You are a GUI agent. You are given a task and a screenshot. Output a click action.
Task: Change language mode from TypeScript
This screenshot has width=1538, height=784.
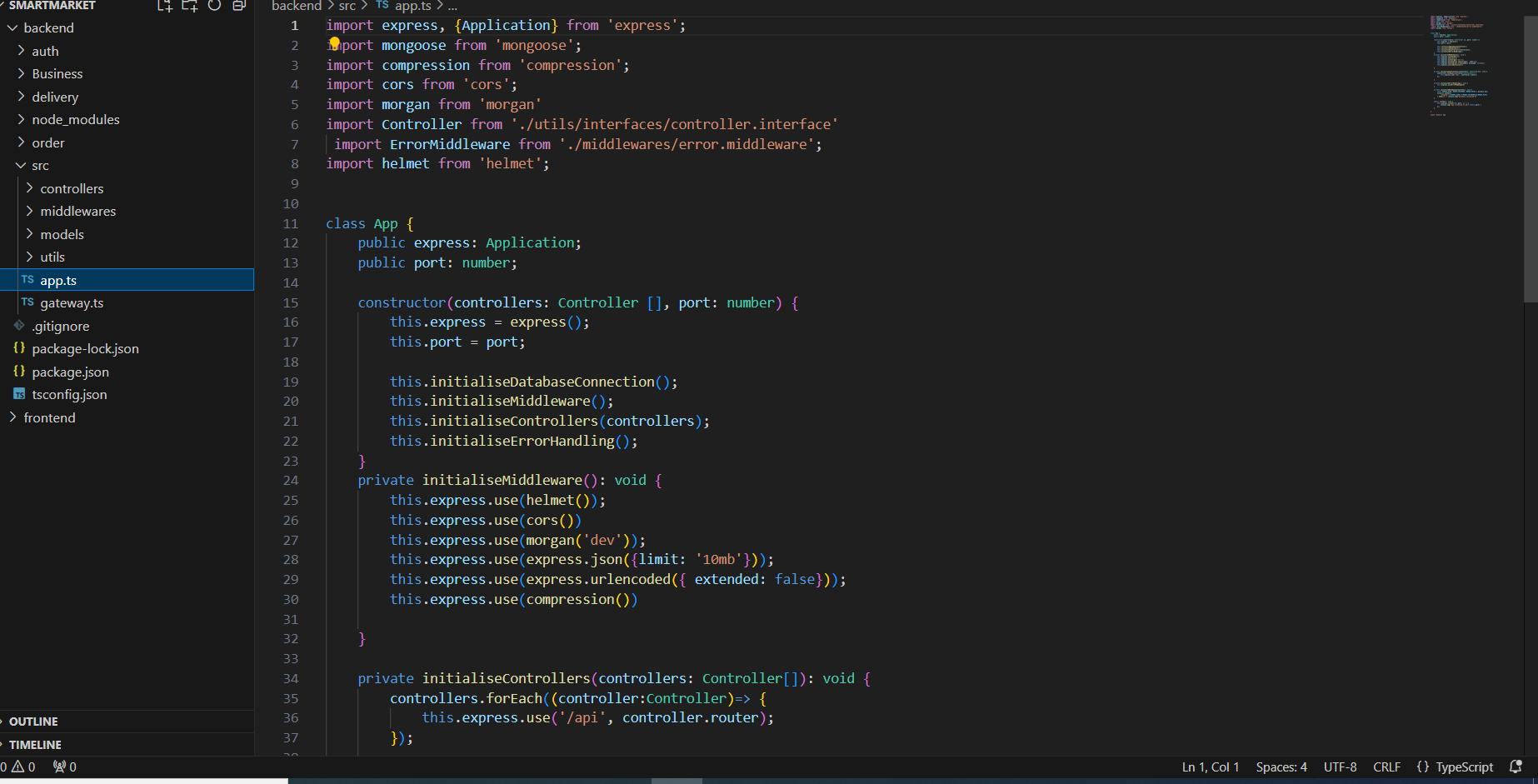click(x=1464, y=767)
